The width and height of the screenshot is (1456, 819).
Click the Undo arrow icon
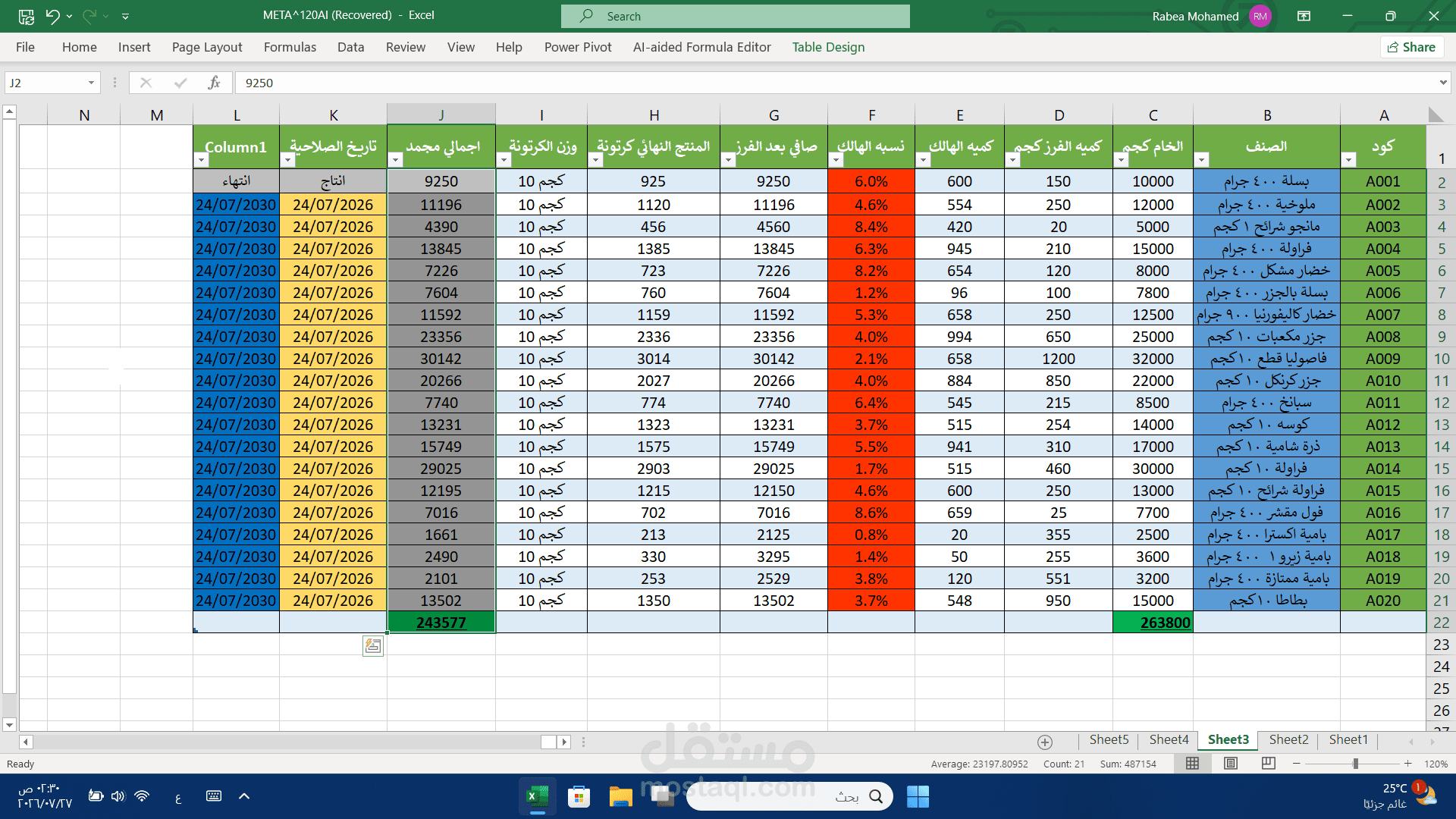52,15
